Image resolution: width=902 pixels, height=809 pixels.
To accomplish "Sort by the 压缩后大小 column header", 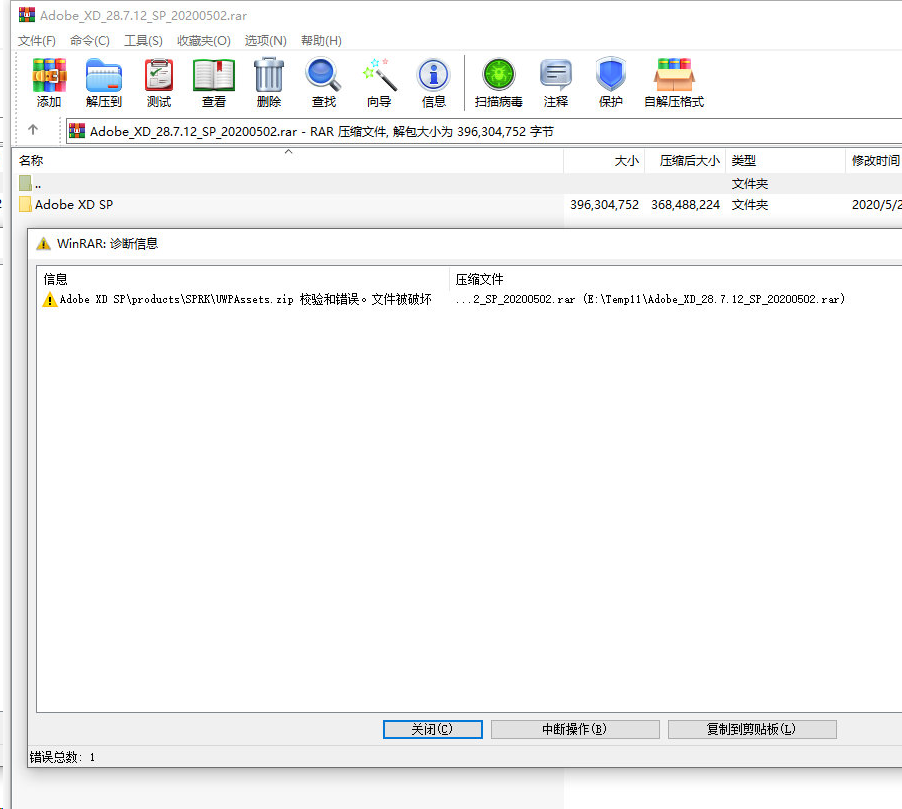I will click(685, 161).
